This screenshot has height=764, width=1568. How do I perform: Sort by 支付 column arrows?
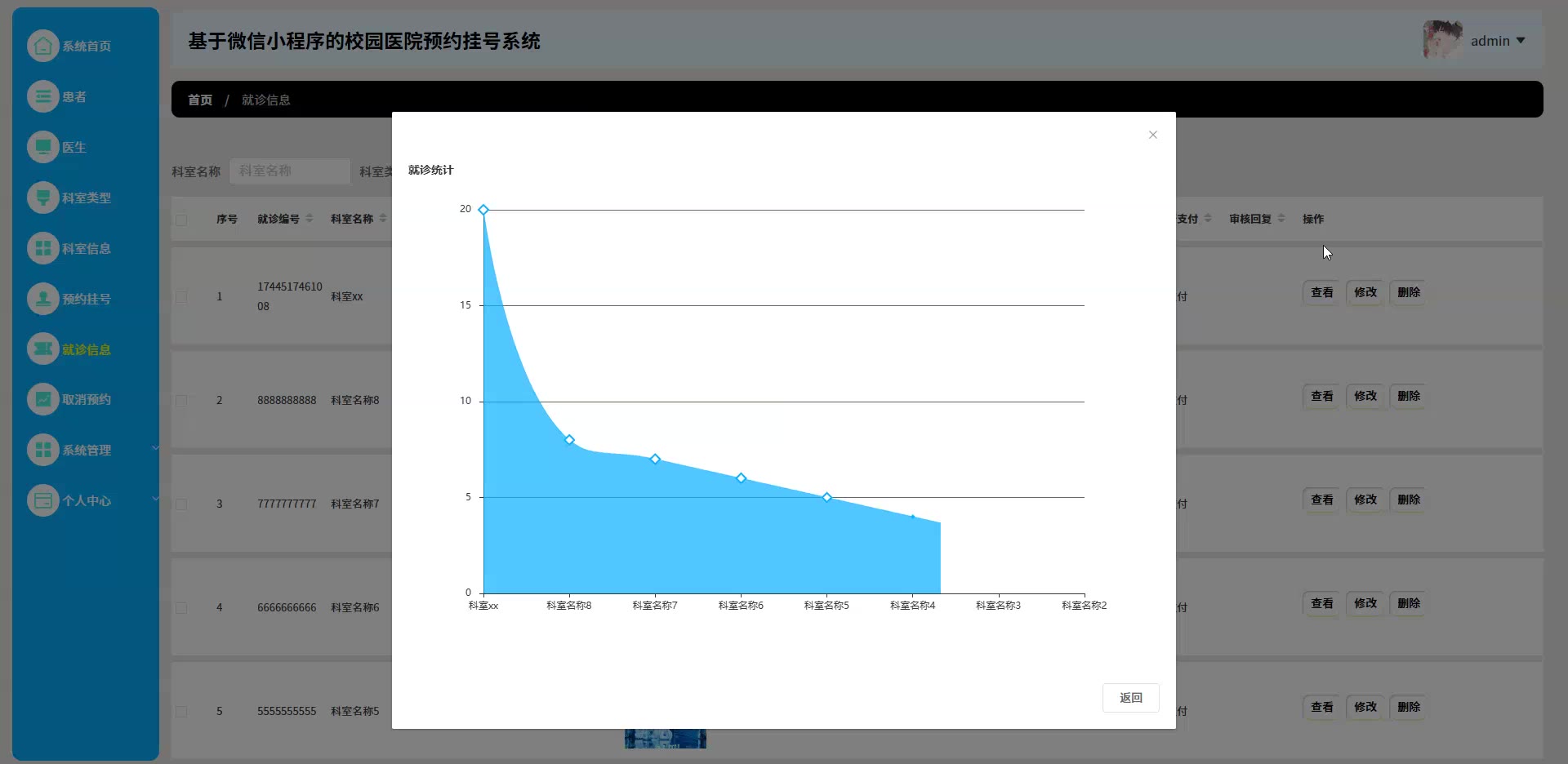pos(1208,219)
